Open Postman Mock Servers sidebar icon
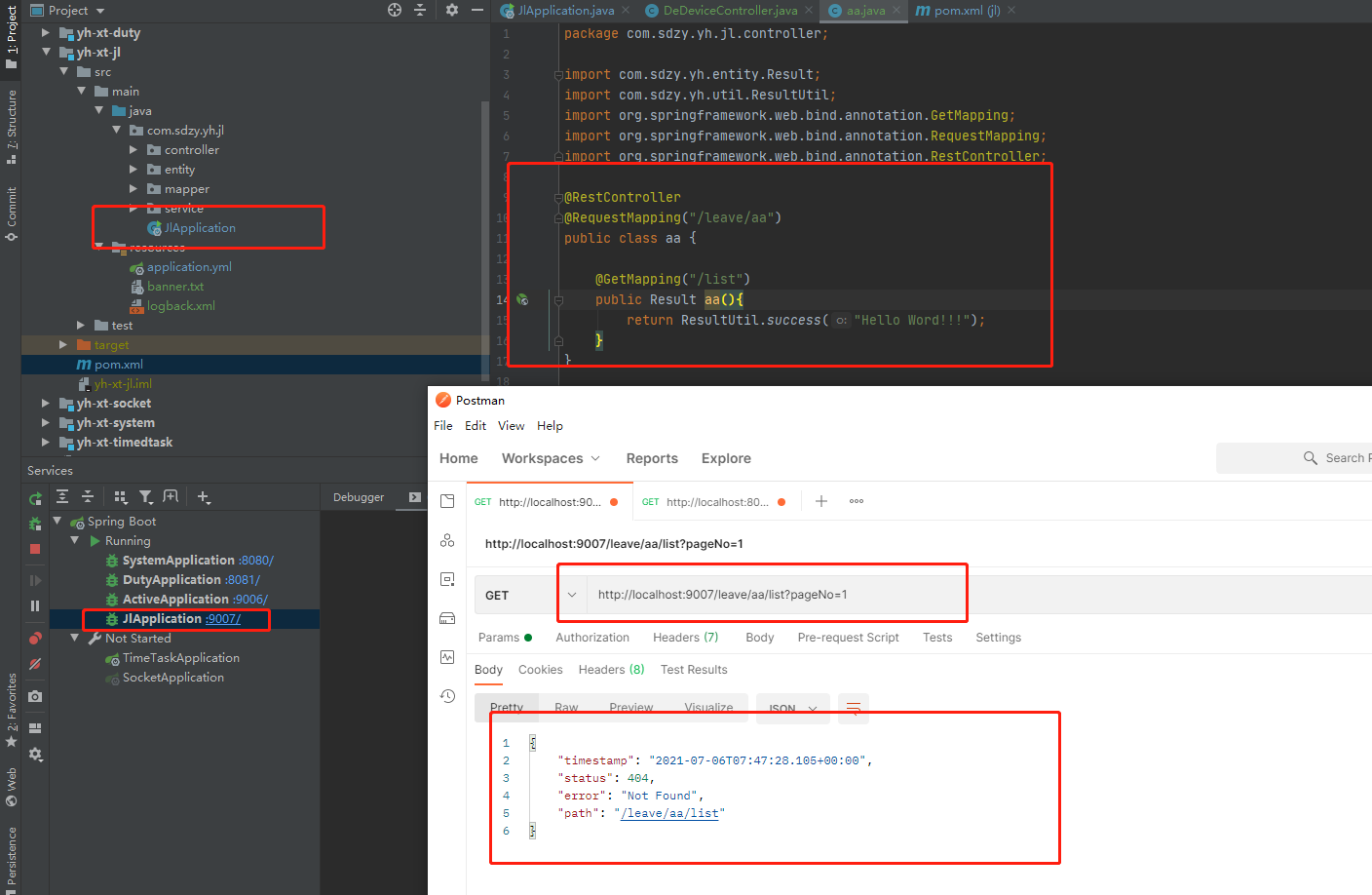Viewport: 1372px width, 895px height. [x=447, y=618]
